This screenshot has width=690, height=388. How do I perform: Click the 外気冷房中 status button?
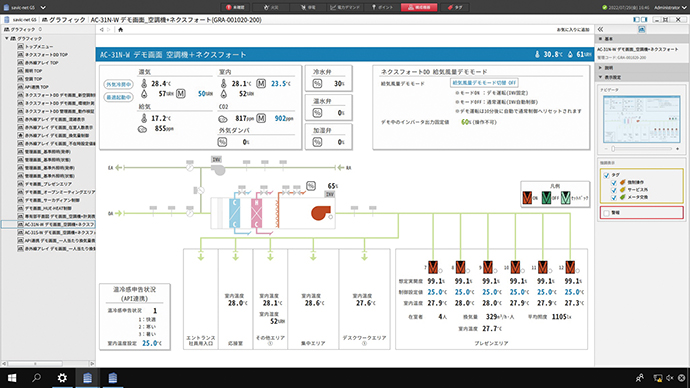click(118, 84)
